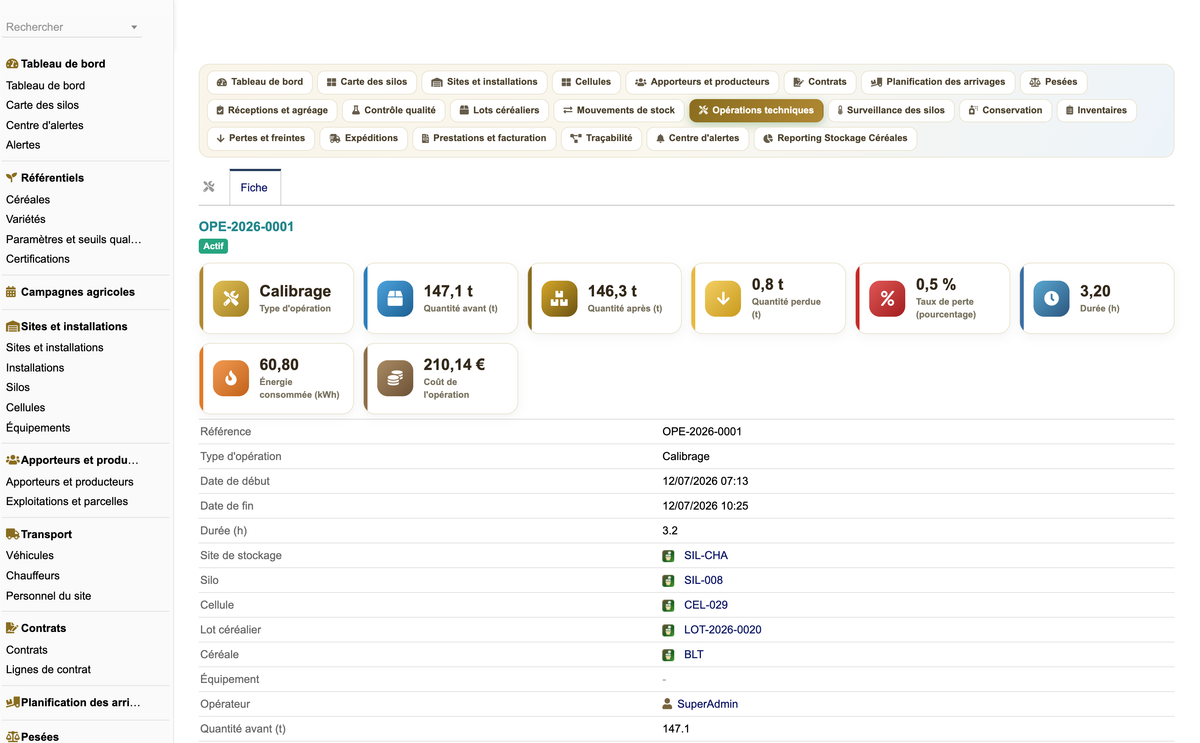Open Réceptions et agréage navigation item
The height and width of the screenshot is (743, 1200).
[x=272, y=110]
